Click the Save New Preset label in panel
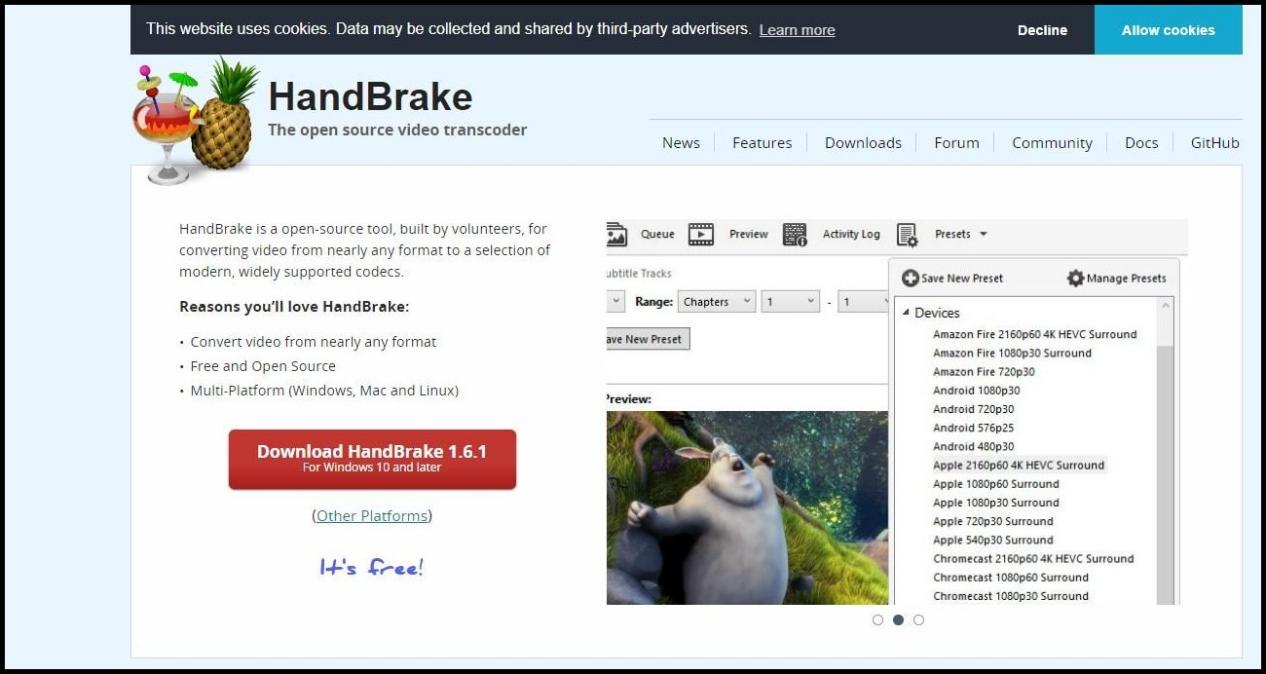This screenshot has height=674, width=1266. click(962, 278)
